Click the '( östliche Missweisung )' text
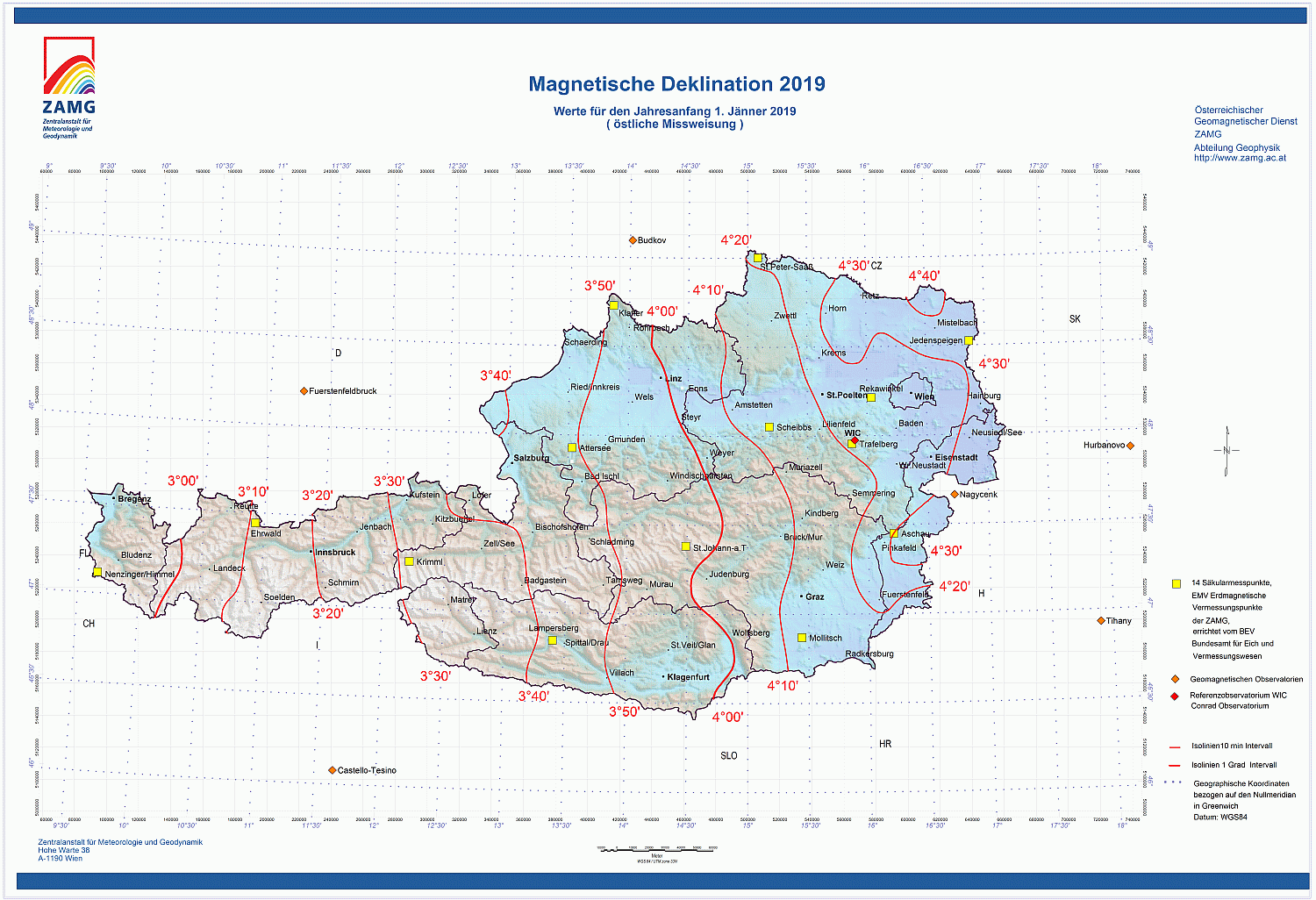This screenshot has height=900, width=1316. pos(675,125)
